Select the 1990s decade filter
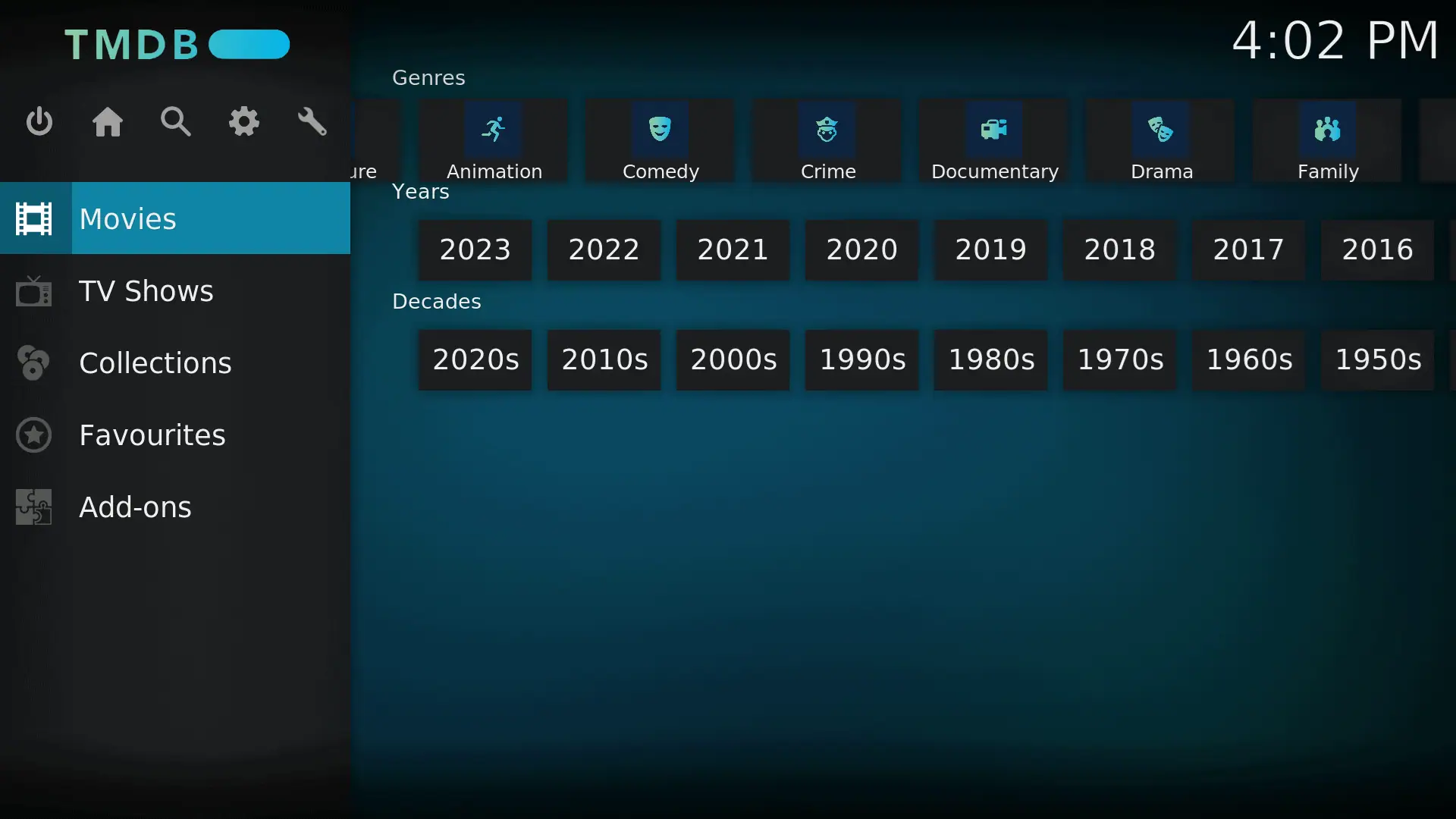1456x819 pixels. click(x=862, y=359)
